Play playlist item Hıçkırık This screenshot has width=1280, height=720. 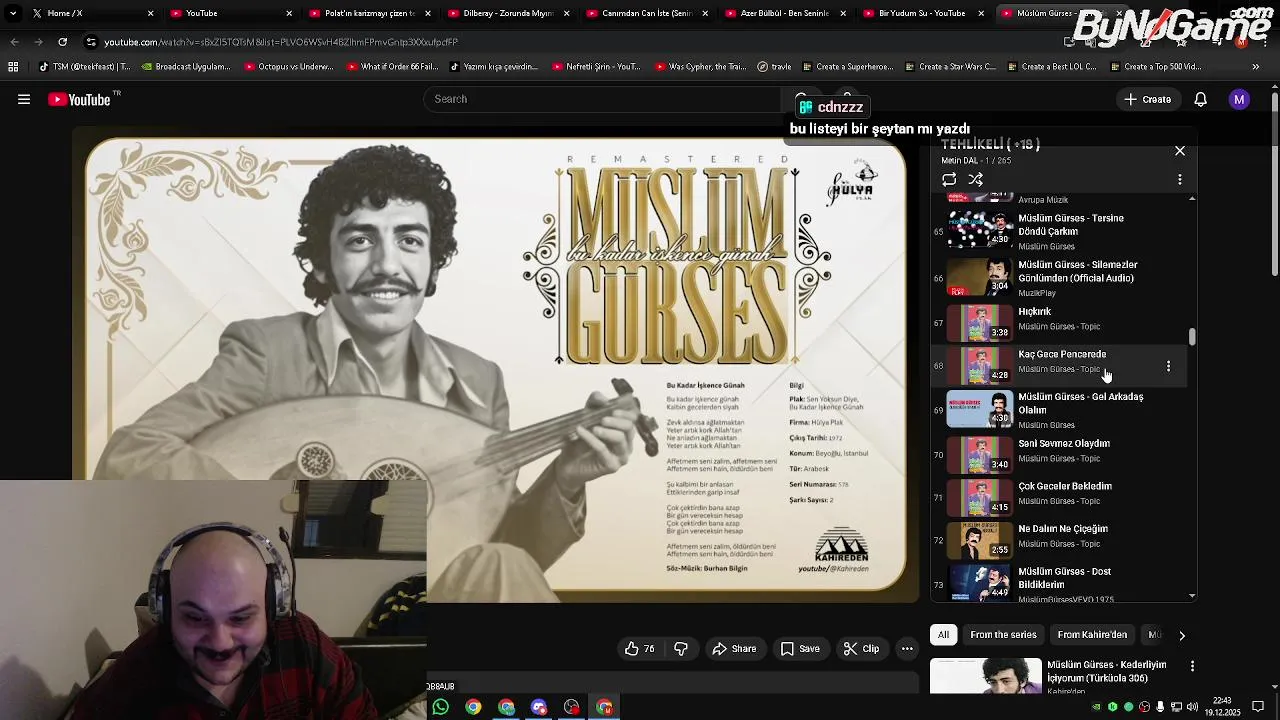1060,322
